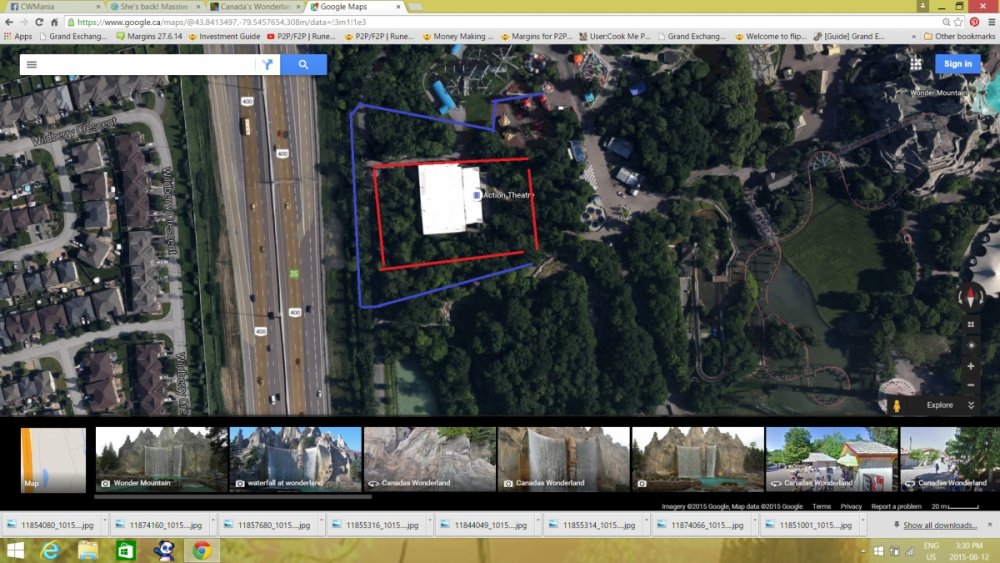Collapse the Explore photo strip
This screenshot has height=563, width=1000.
point(970,405)
